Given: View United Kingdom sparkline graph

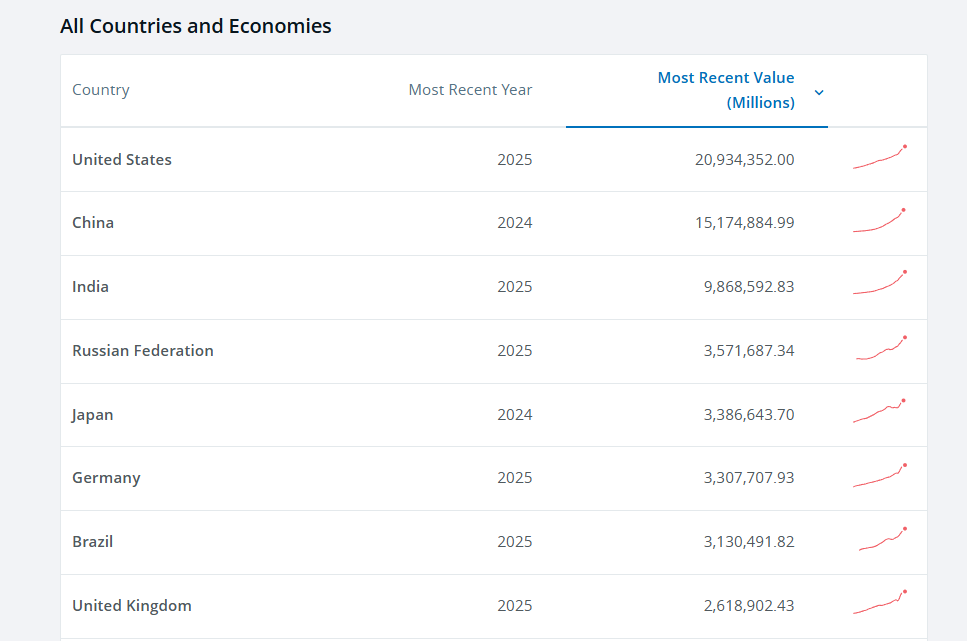Looking at the screenshot, I should 880,602.
